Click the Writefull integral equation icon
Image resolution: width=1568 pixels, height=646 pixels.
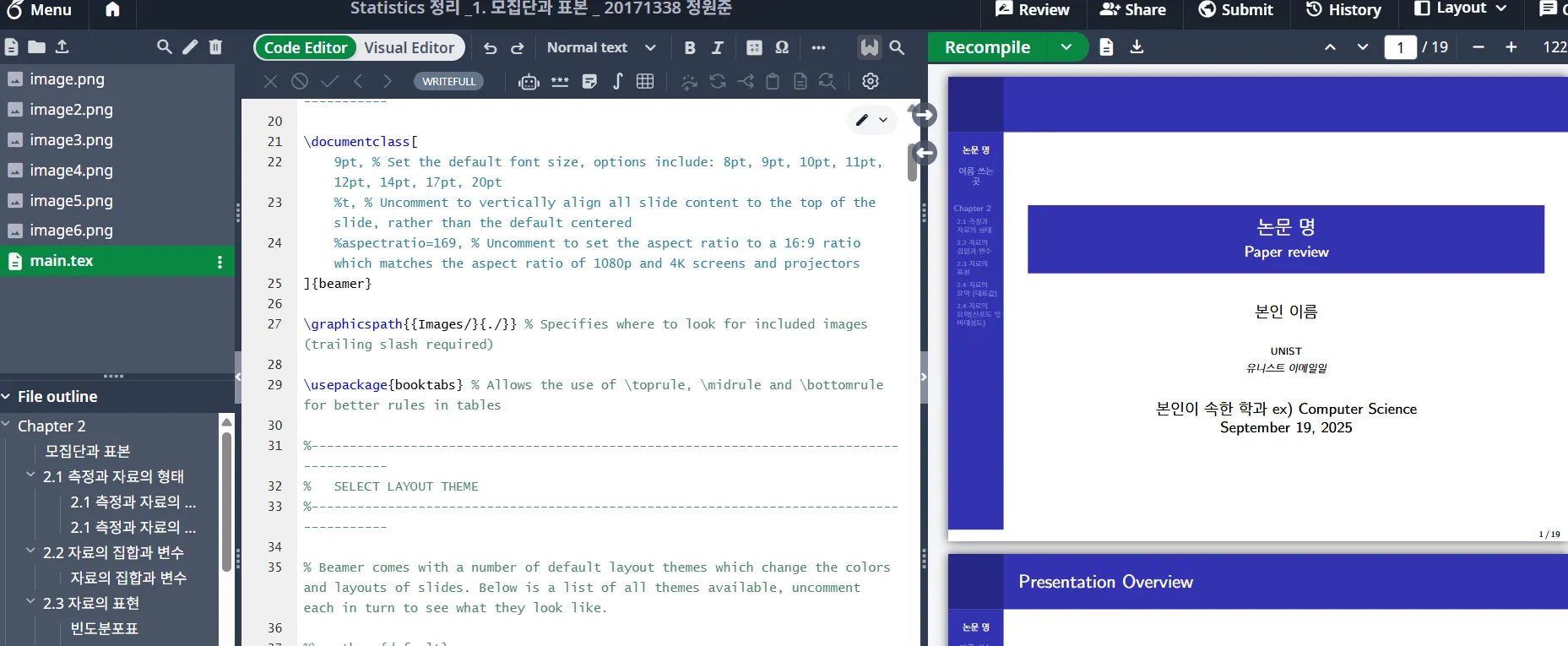[x=618, y=81]
